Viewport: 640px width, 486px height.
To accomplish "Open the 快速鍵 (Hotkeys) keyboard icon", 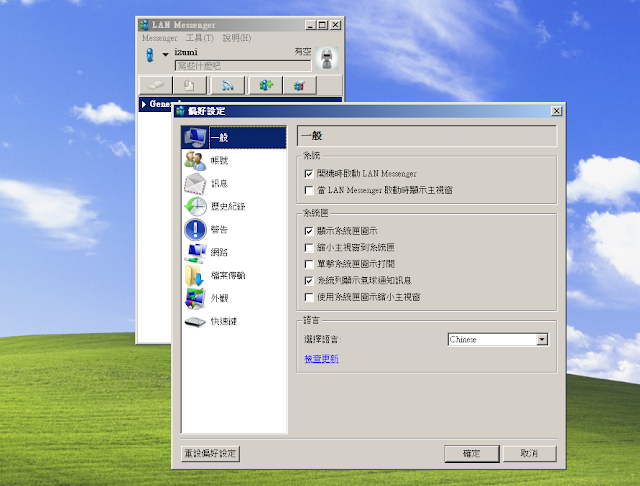I will tap(195, 322).
